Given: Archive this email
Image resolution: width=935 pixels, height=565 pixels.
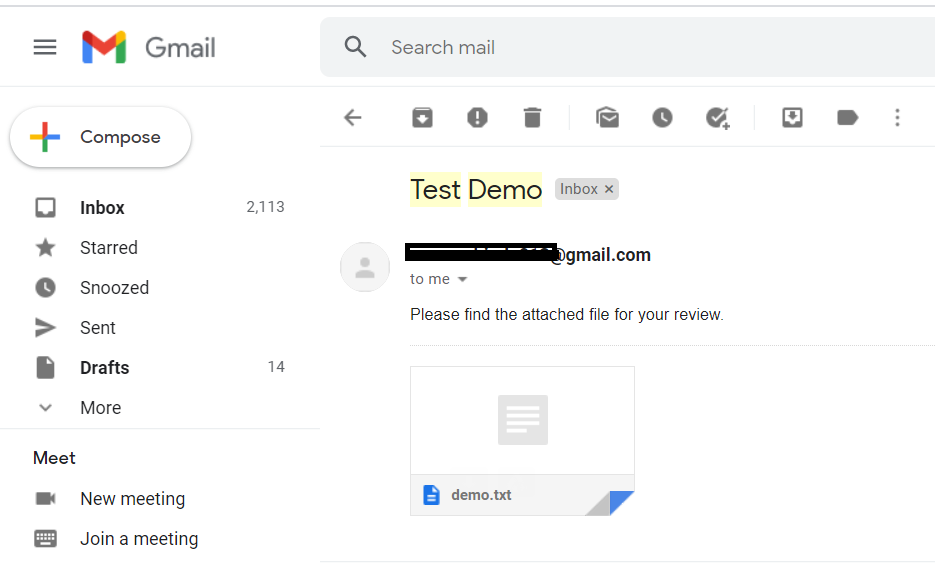Looking at the screenshot, I should tap(423, 118).
